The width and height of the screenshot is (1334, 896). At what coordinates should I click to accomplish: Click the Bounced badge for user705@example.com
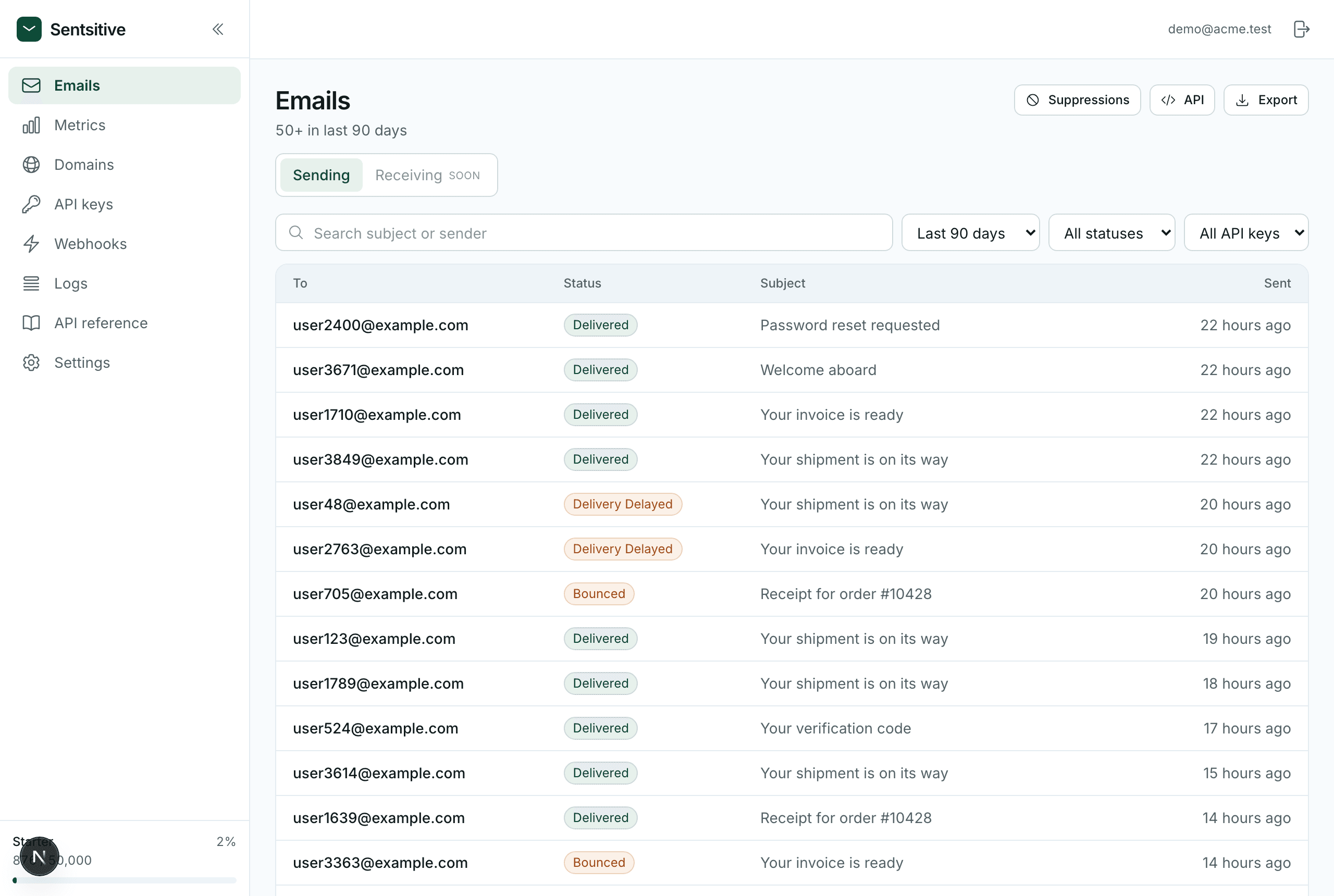[x=598, y=594]
